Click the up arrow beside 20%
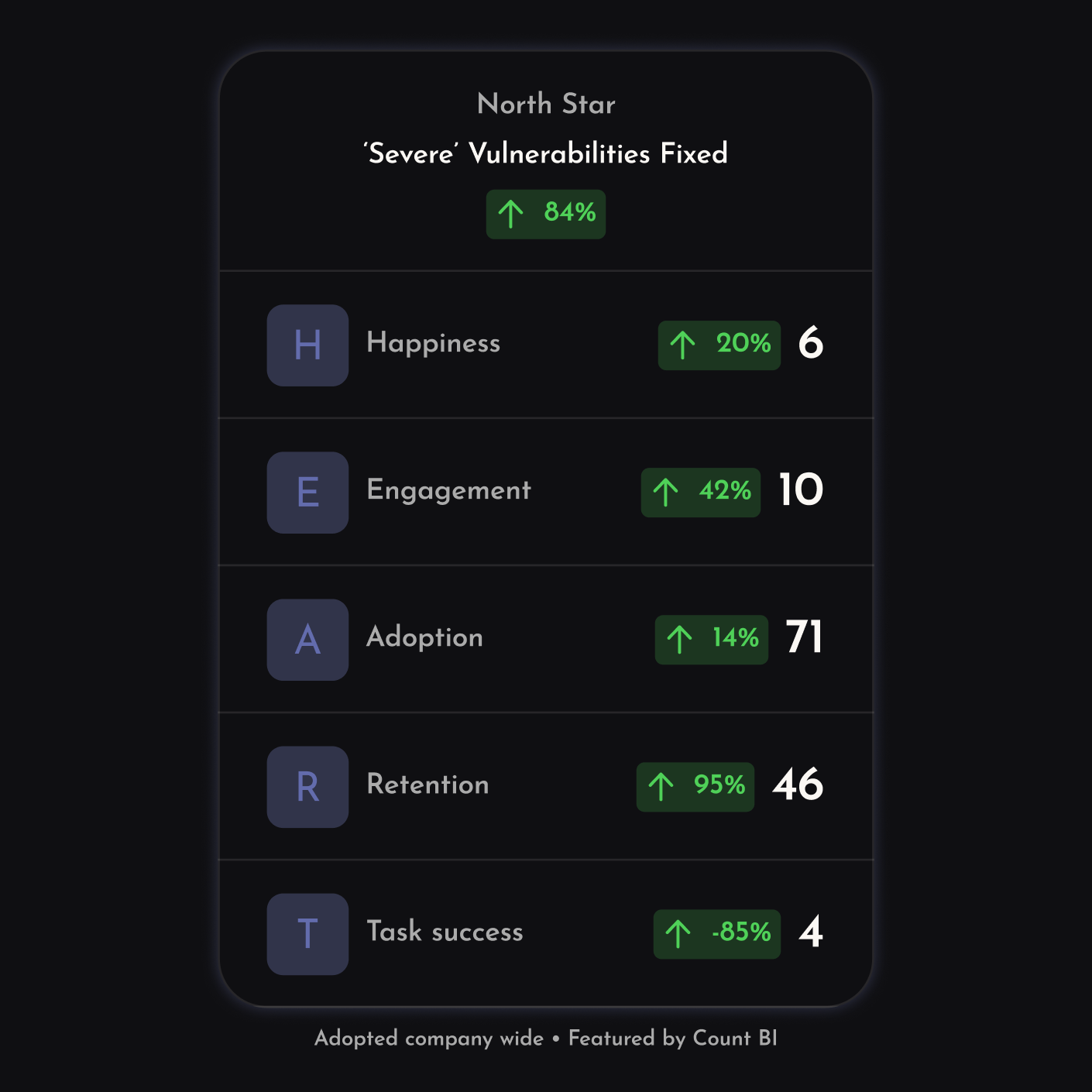The height and width of the screenshot is (1092, 1092). [682, 345]
